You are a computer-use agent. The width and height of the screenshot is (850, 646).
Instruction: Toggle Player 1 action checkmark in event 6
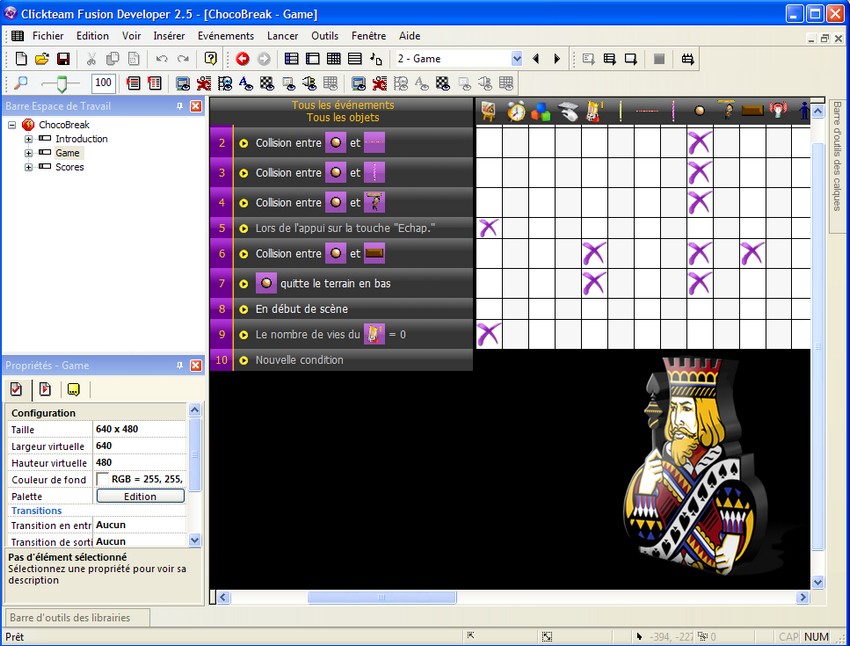595,253
